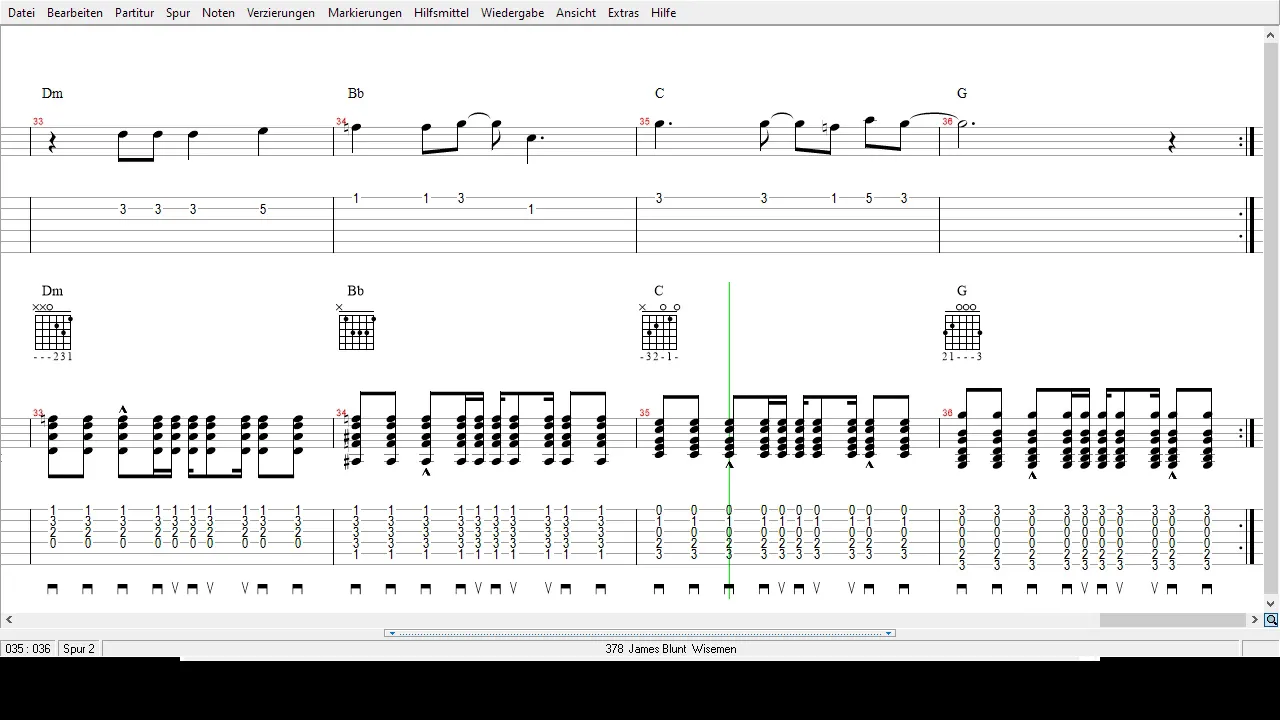Click the magnifier zoom icon beside the scrollbar

coord(1271,620)
